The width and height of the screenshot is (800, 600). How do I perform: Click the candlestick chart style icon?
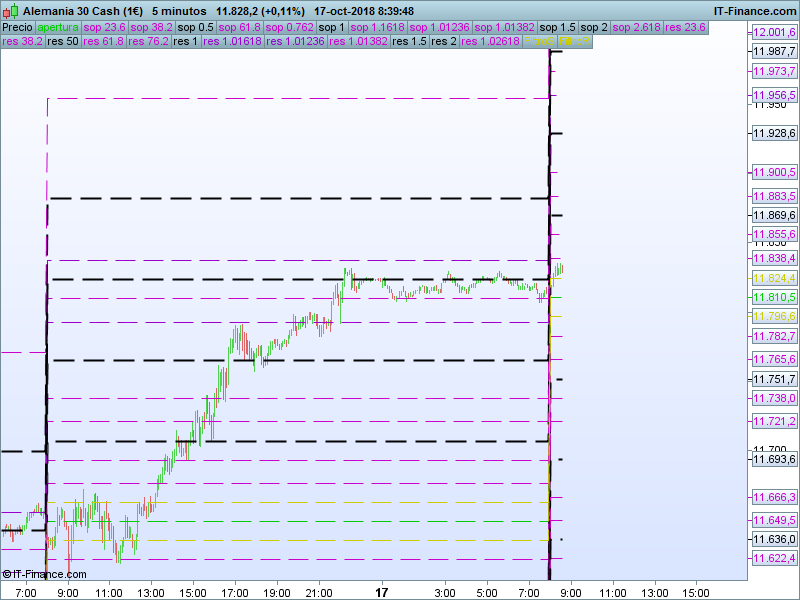[x=11, y=11]
